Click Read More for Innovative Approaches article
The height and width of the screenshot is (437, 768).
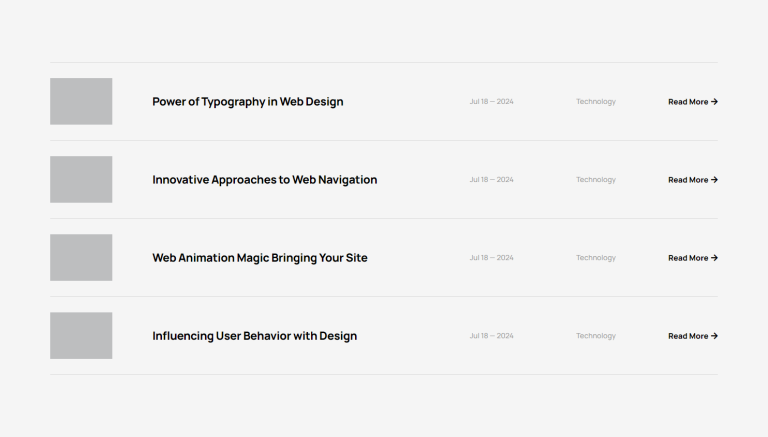coord(692,180)
